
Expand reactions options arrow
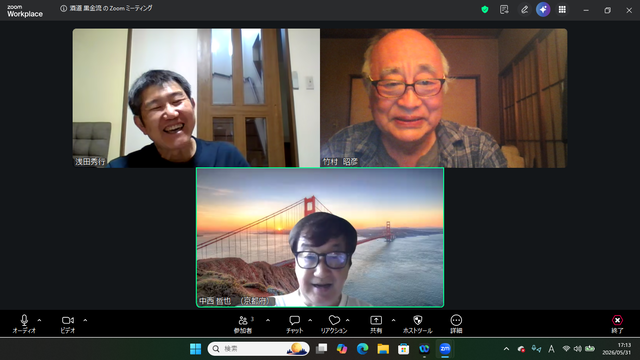click(x=348, y=320)
